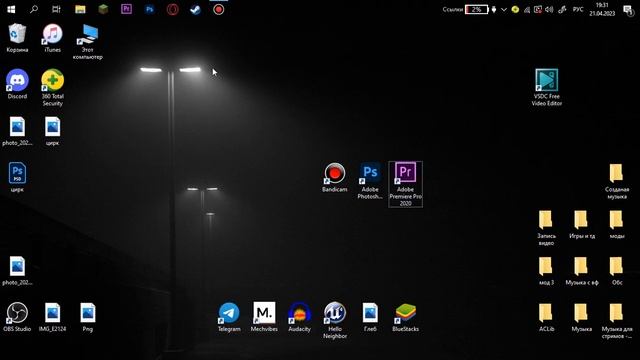640x360 pixels.
Task: Select the Hello Neighbor shortcut
Action: (x=335, y=321)
